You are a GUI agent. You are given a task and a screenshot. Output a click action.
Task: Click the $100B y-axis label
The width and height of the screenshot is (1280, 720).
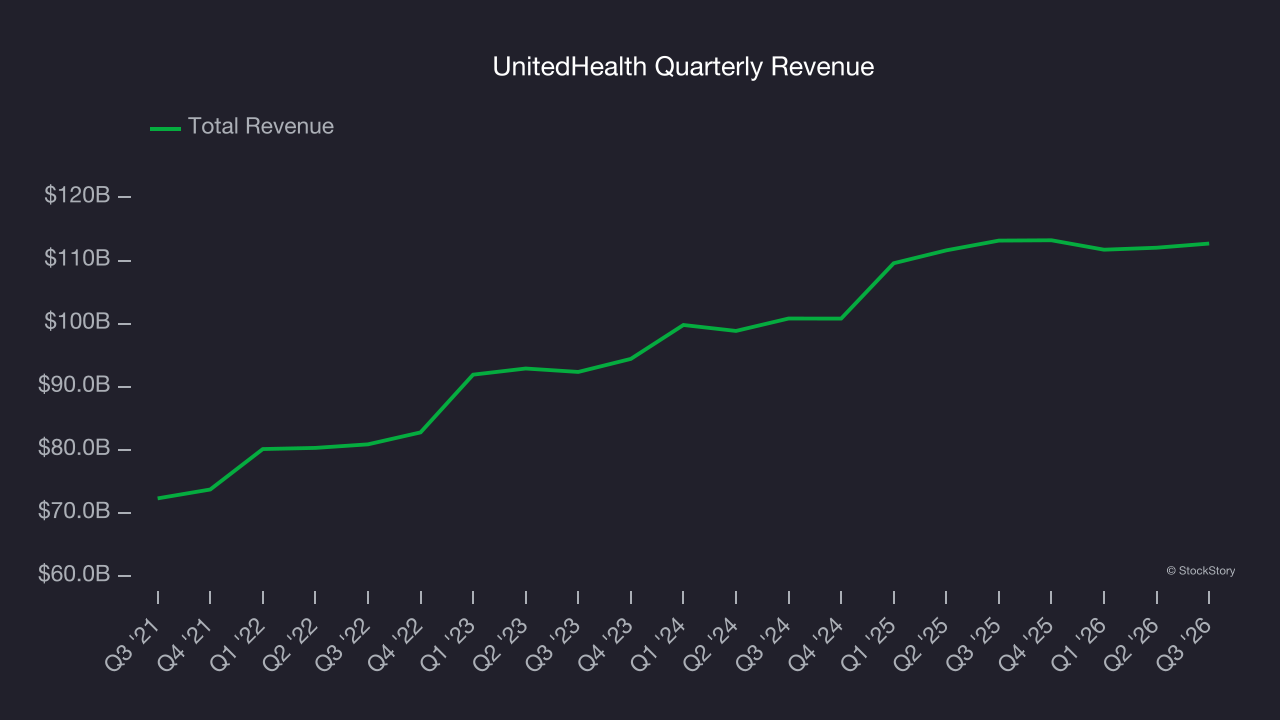(x=77, y=322)
